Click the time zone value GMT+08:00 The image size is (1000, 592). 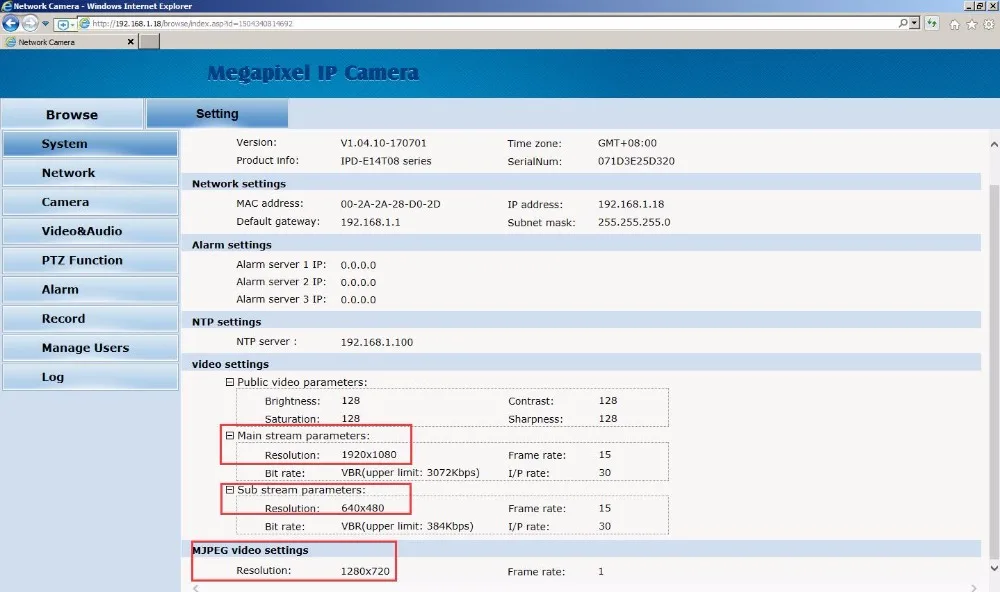[x=627, y=143]
